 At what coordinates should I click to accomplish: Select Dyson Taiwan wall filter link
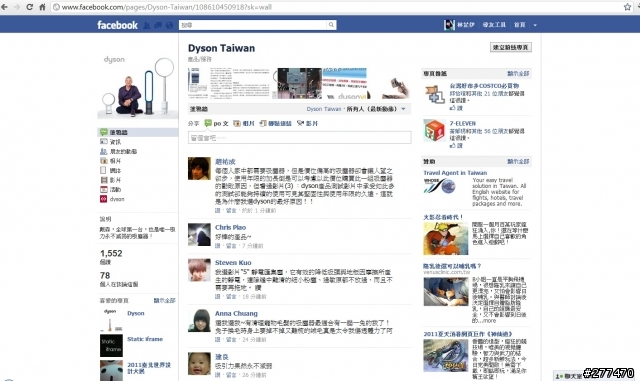(x=324, y=109)
